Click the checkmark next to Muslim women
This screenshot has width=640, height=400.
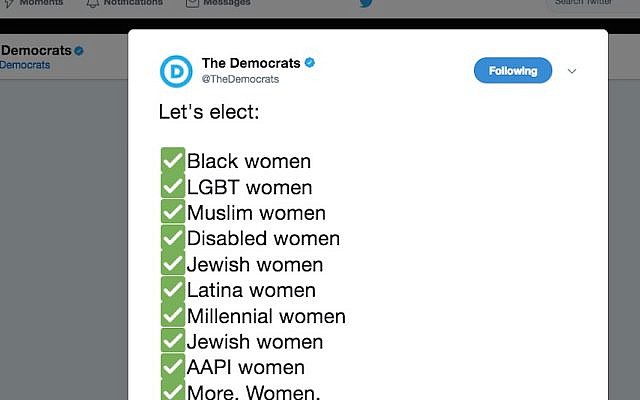173,211
